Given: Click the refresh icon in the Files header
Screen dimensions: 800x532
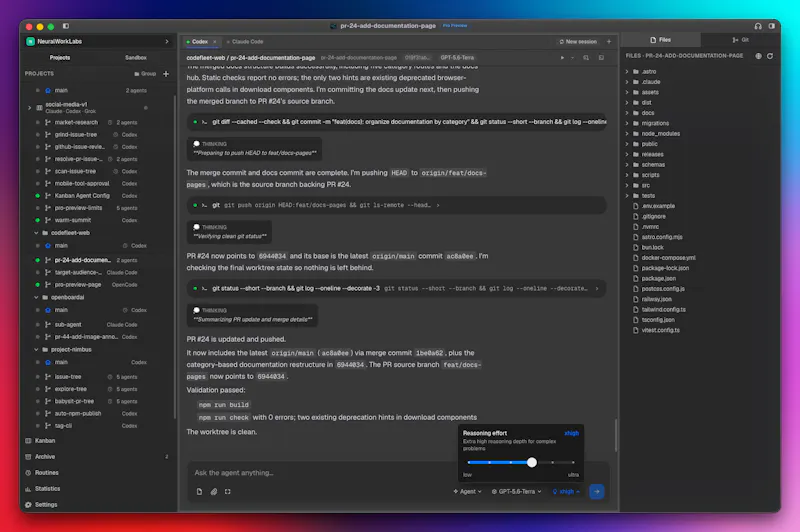Looking at the screenshot, I should tap(770, 56).
